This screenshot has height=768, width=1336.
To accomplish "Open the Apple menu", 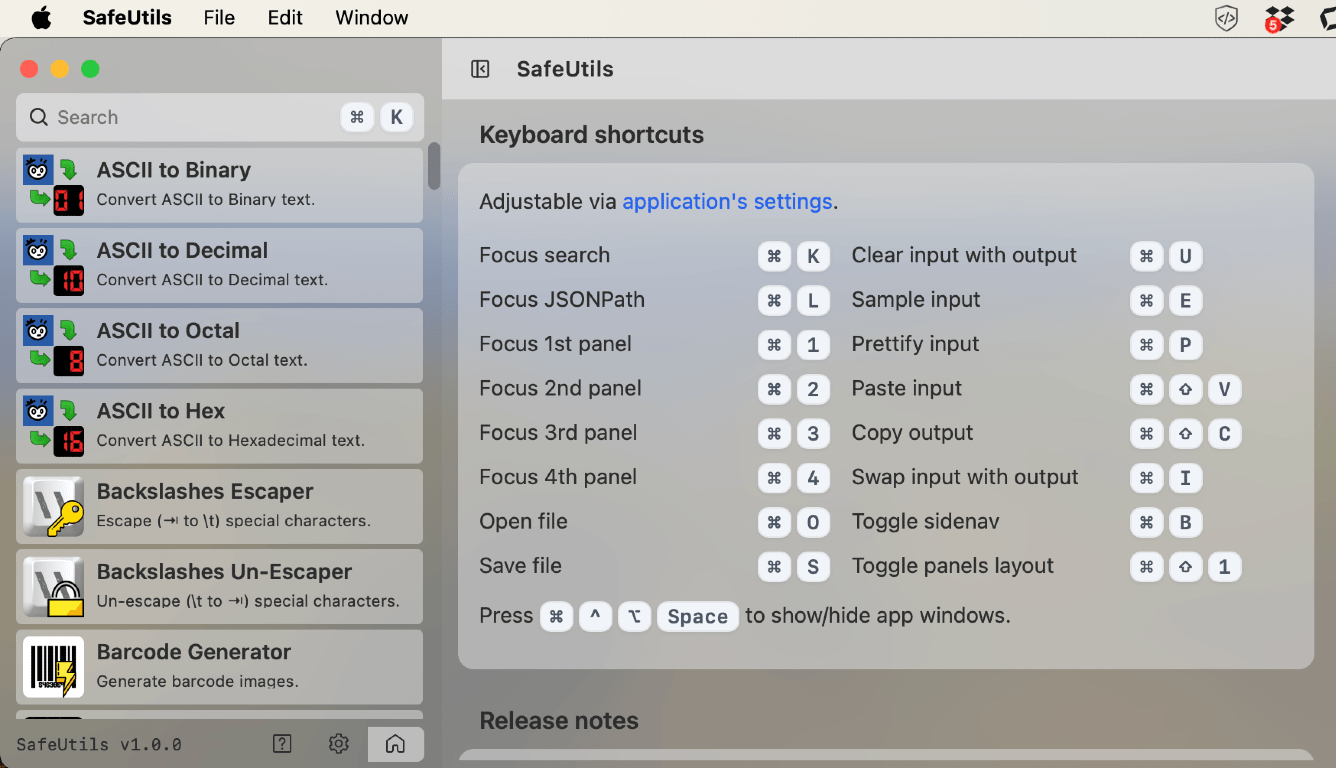I will point(41,17).
